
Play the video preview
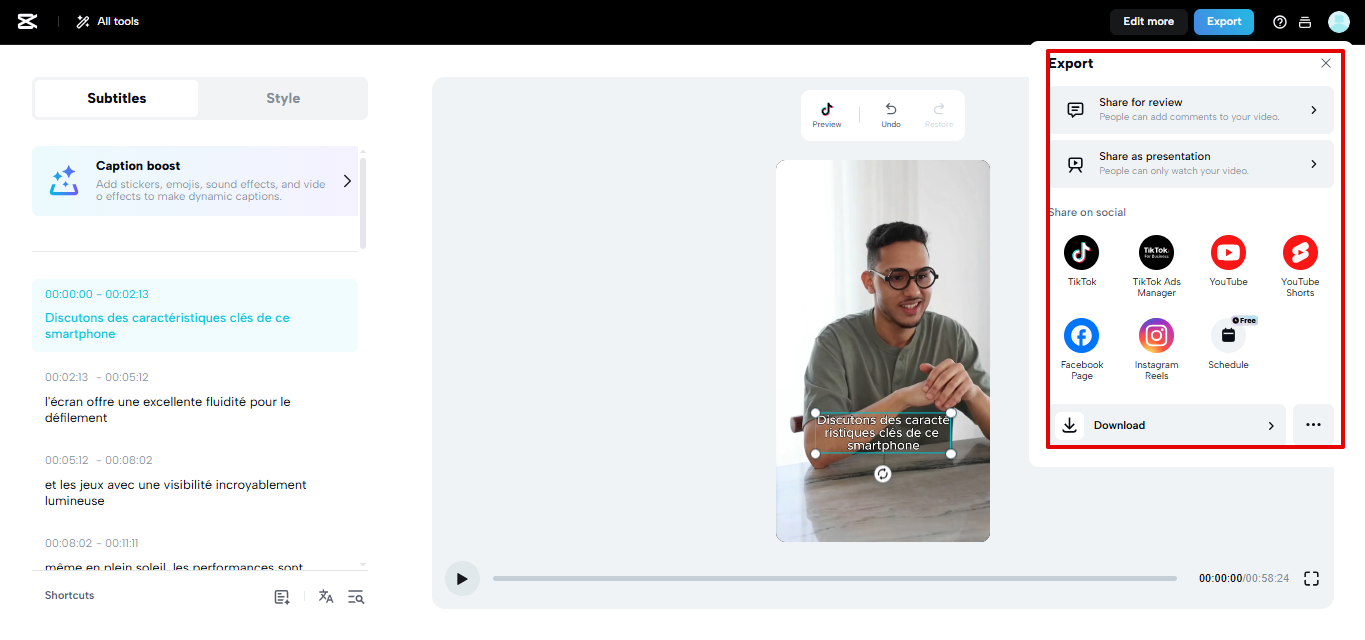point(462,578)
